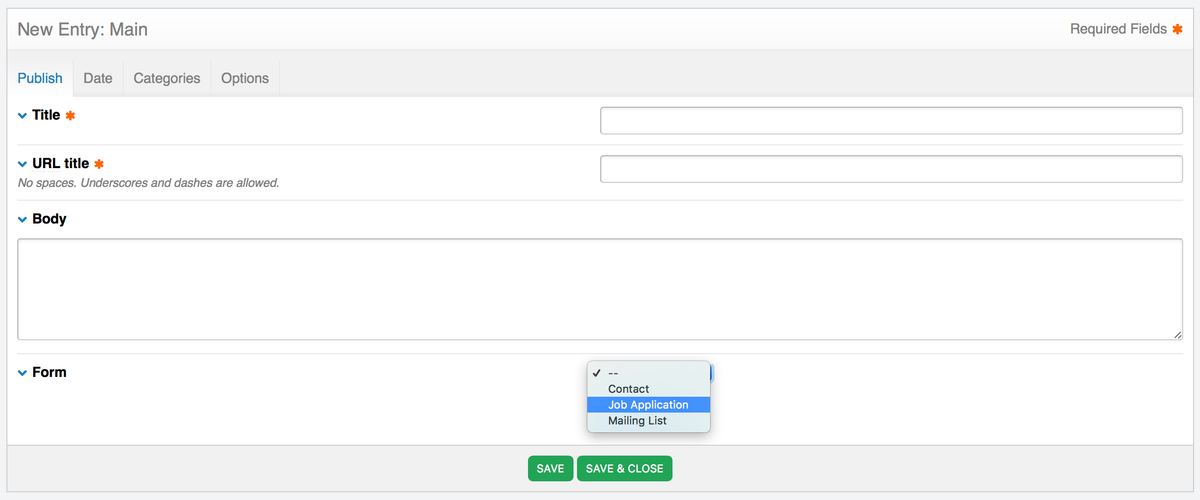Click inside the Body textarea
This screenshot has width=1200, height=500.
click(600, 289)
